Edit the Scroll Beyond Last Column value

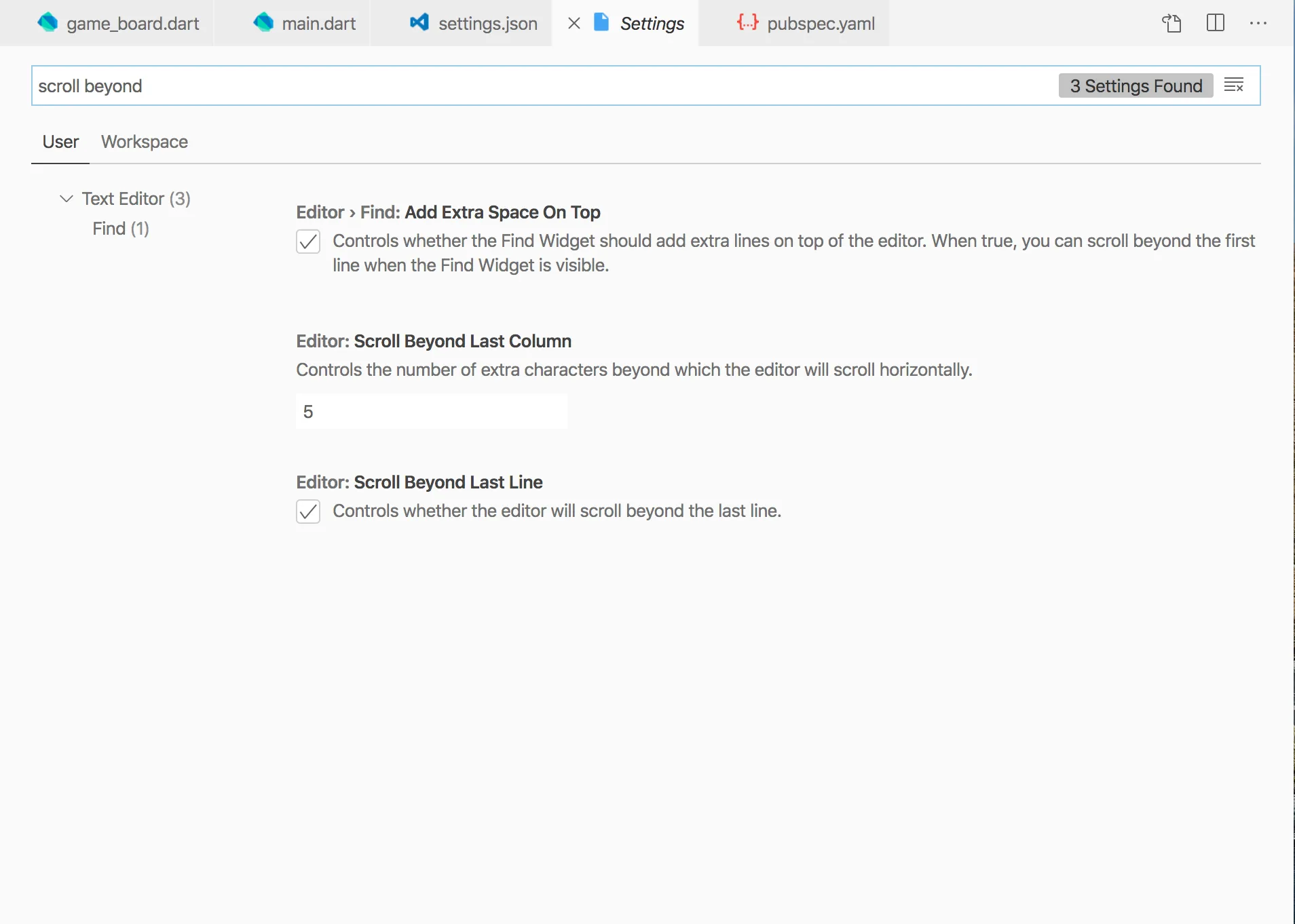click(x=430, y=411)
